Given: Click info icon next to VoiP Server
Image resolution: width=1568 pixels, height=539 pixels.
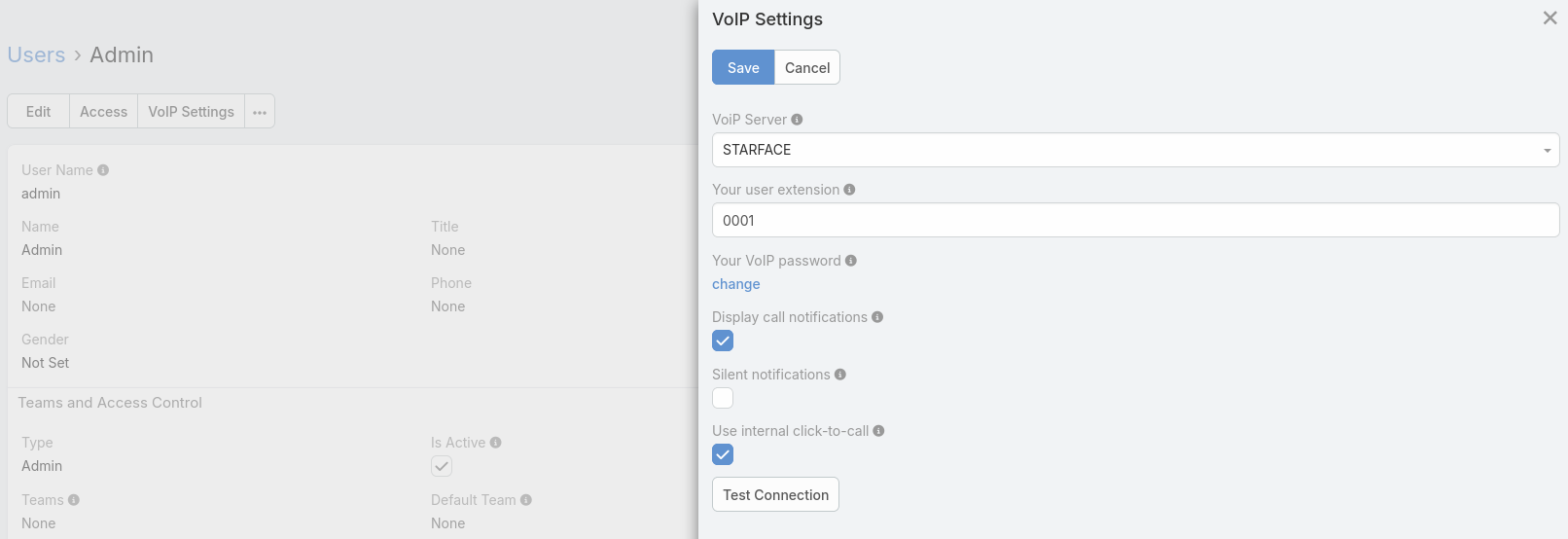Looking at the screenshot, I should (x=797, y=120).
